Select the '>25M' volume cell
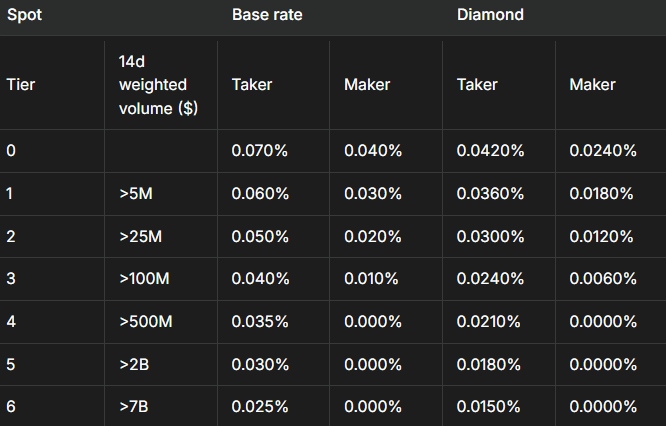This screenshot has width=666, height=426. (x=141, y=237)
